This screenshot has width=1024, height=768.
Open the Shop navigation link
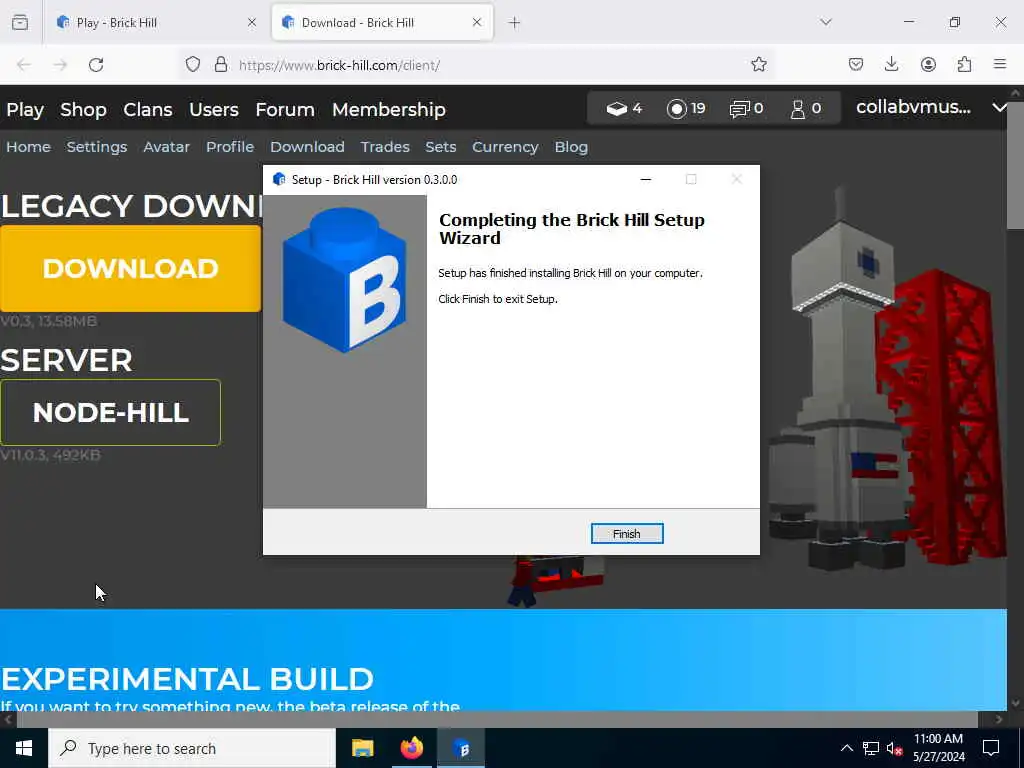coord(83,109)
